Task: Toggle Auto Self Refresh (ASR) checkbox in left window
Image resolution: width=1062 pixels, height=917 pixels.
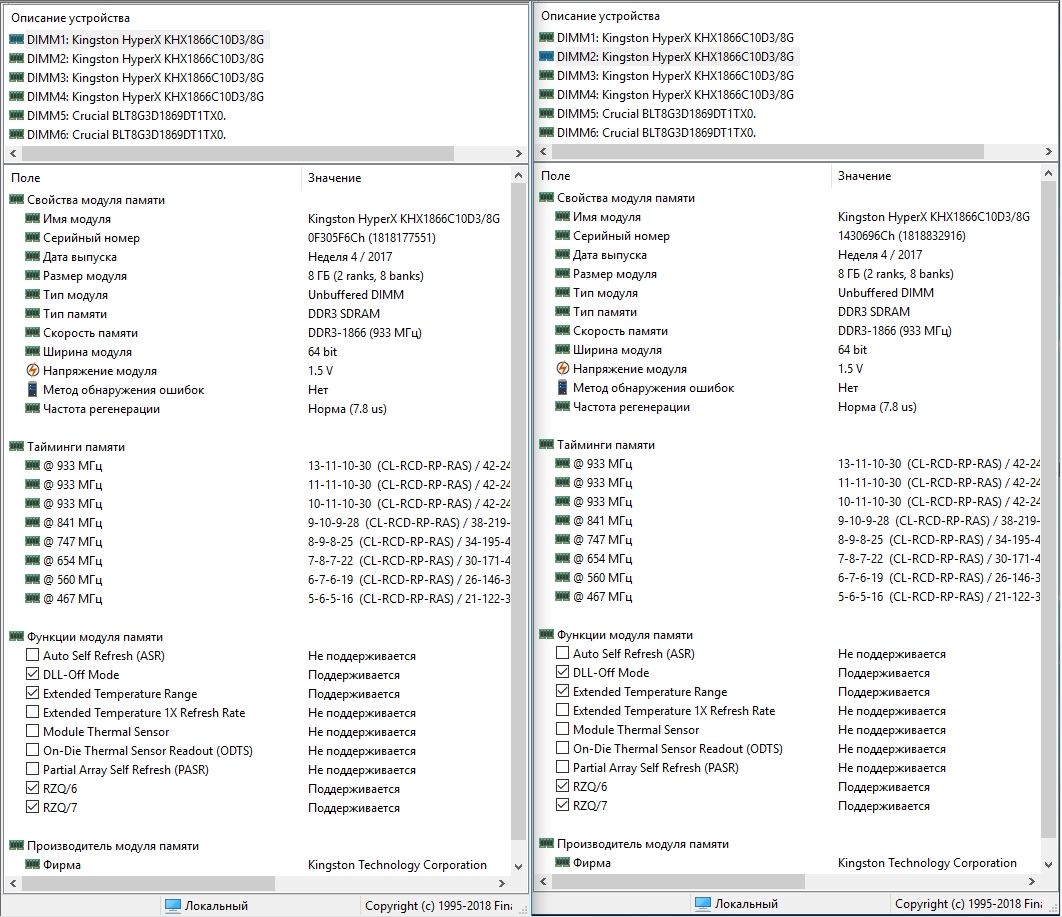Action: tap(33, 655)
